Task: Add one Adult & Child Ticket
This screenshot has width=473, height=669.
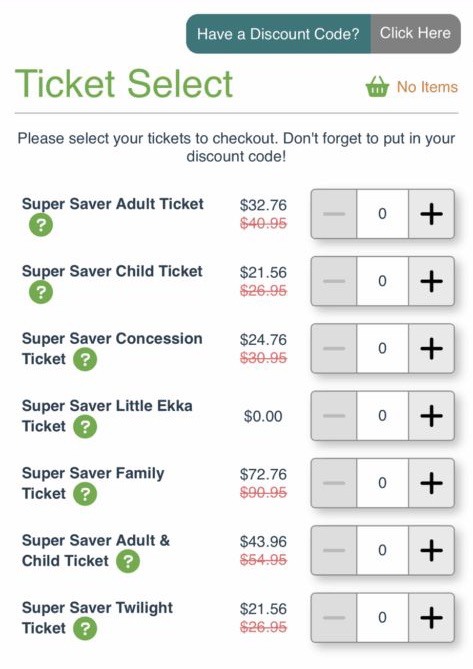Action: [431, 550]
